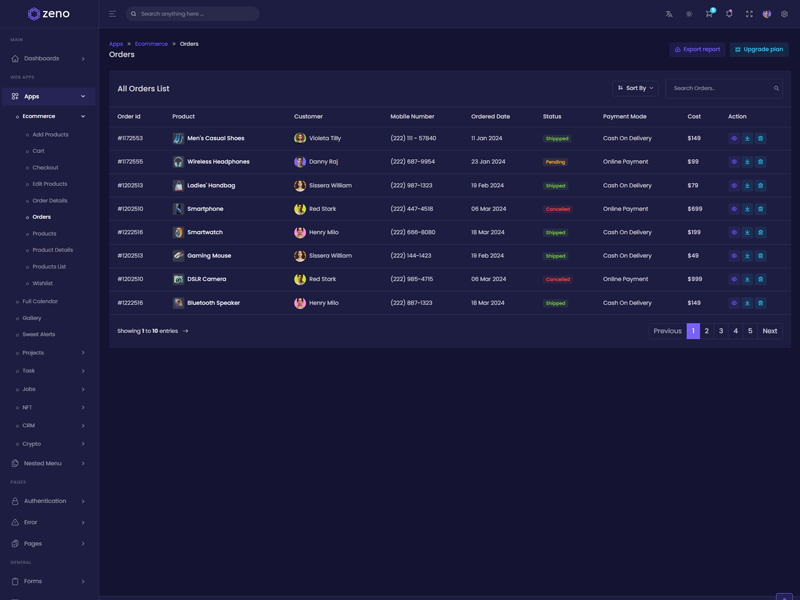Open the notifications bell in header
Screen dimensions: 800x600
pyautogui.click(x=729, y=14)
